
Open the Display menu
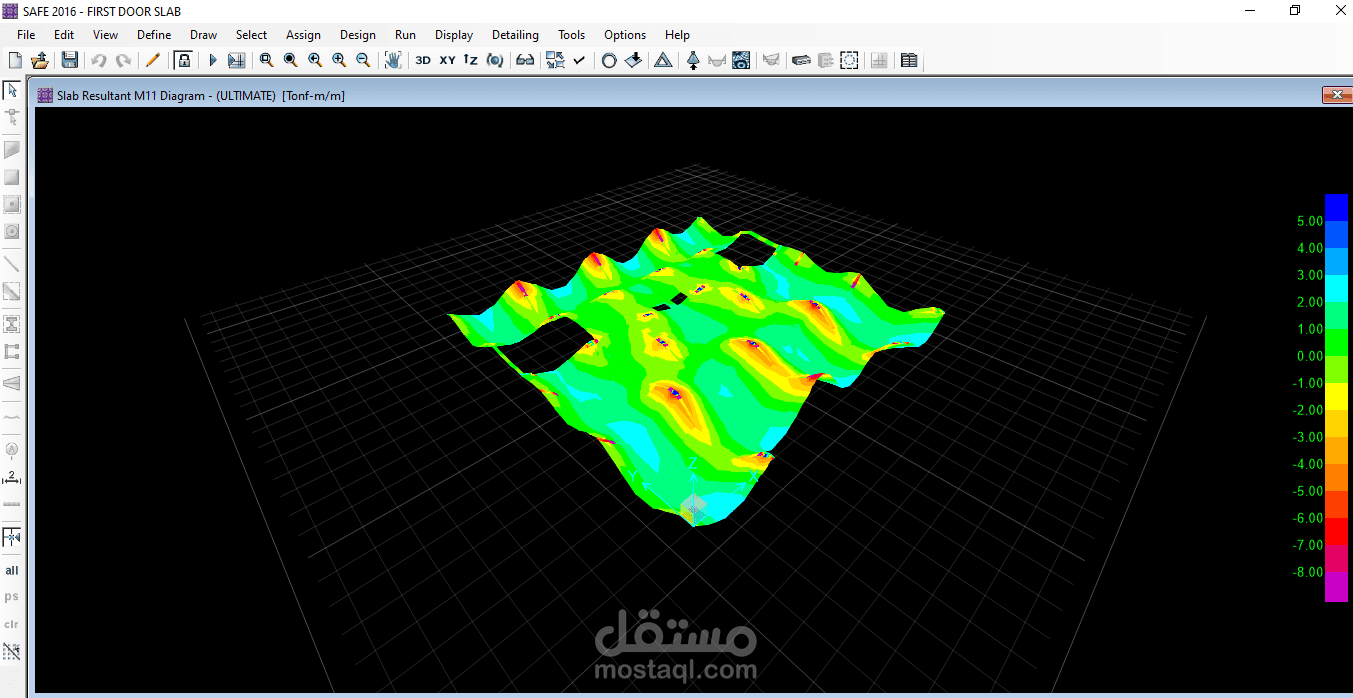[454, 34]
